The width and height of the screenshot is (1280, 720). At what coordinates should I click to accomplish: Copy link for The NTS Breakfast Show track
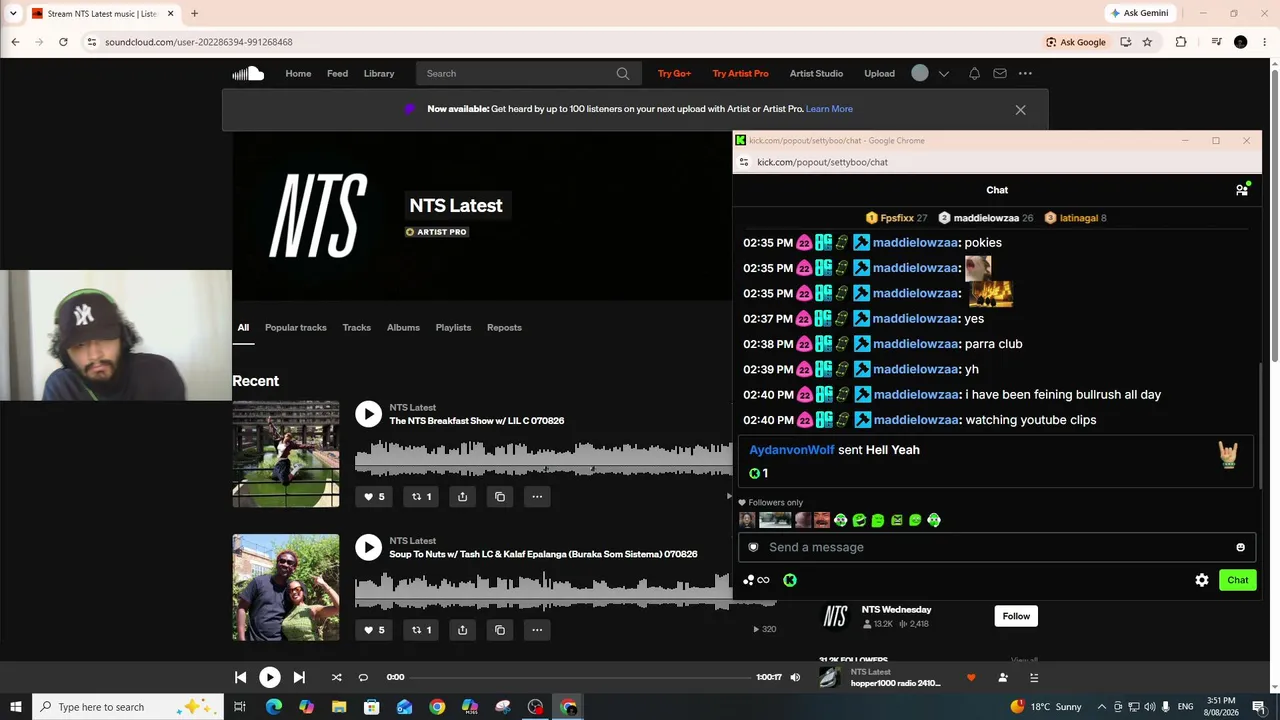pos(500,496)
